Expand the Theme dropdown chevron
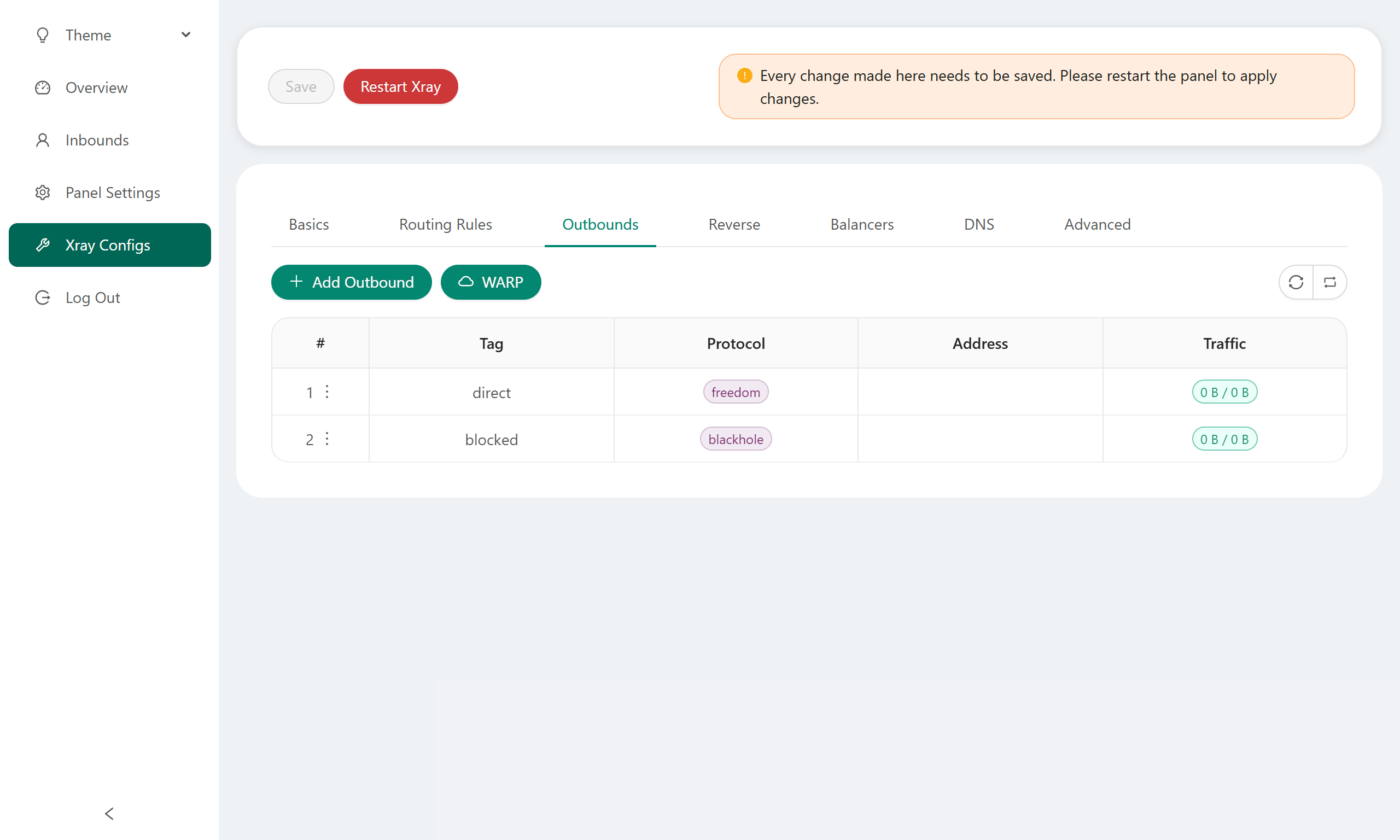1400x840 pixels. (185, 35)
